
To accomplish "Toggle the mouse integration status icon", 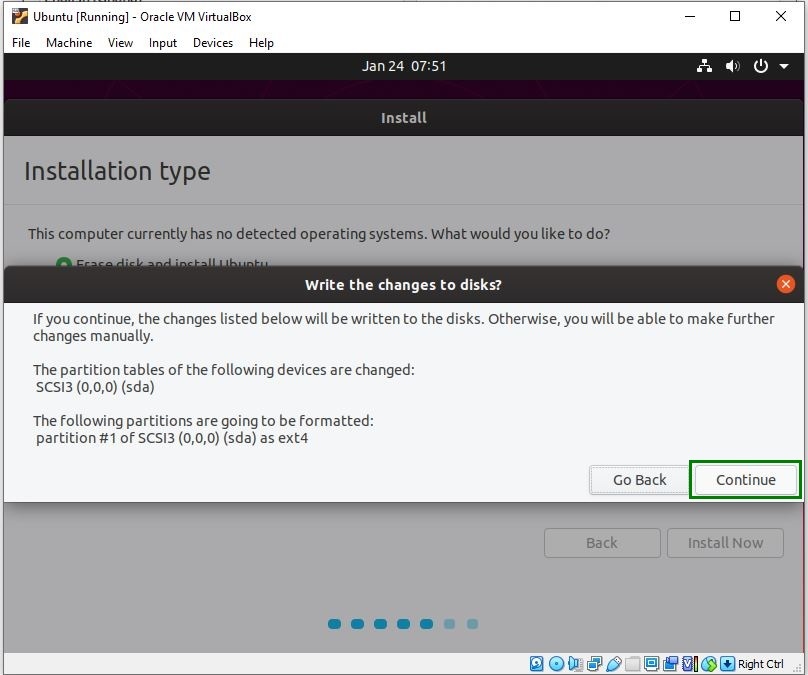I will 709,664.
